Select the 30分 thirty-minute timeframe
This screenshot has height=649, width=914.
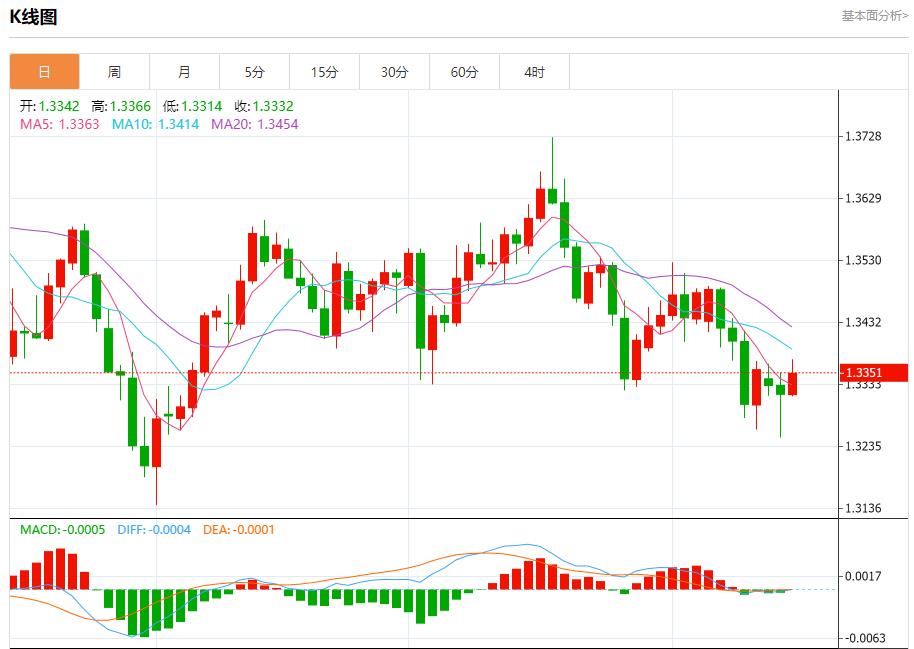tap(395, 71)
